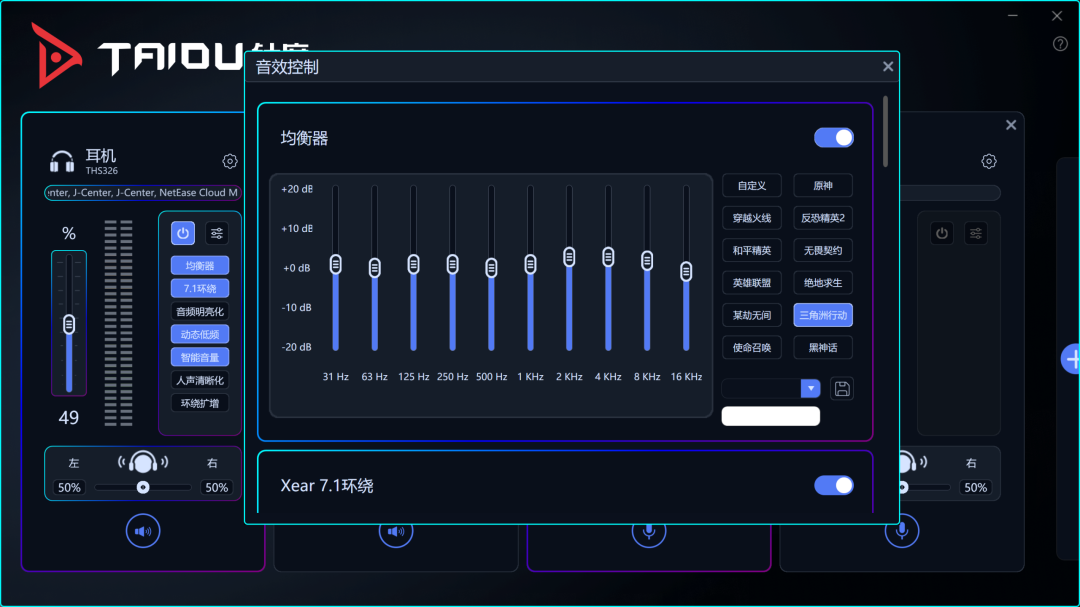Open headphone device settings gear
Viewport: 1080px width, 607px height.
230,161
